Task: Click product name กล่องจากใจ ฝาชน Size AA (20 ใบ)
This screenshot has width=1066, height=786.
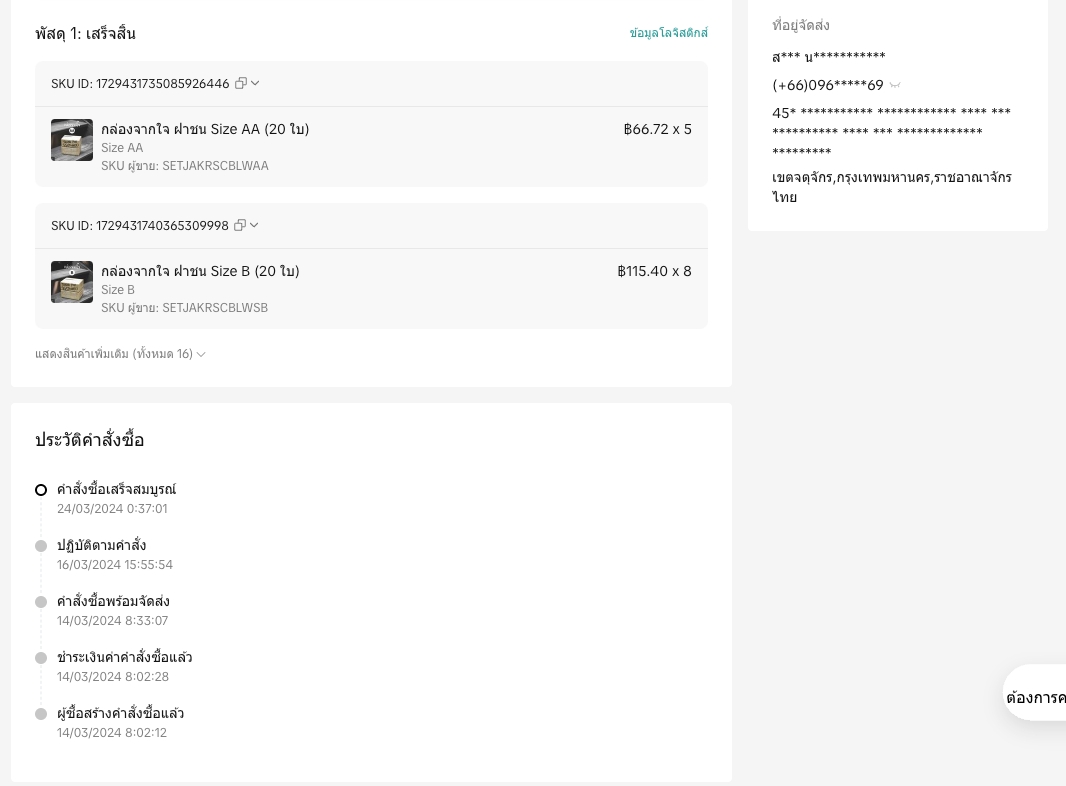Action: 205,129
